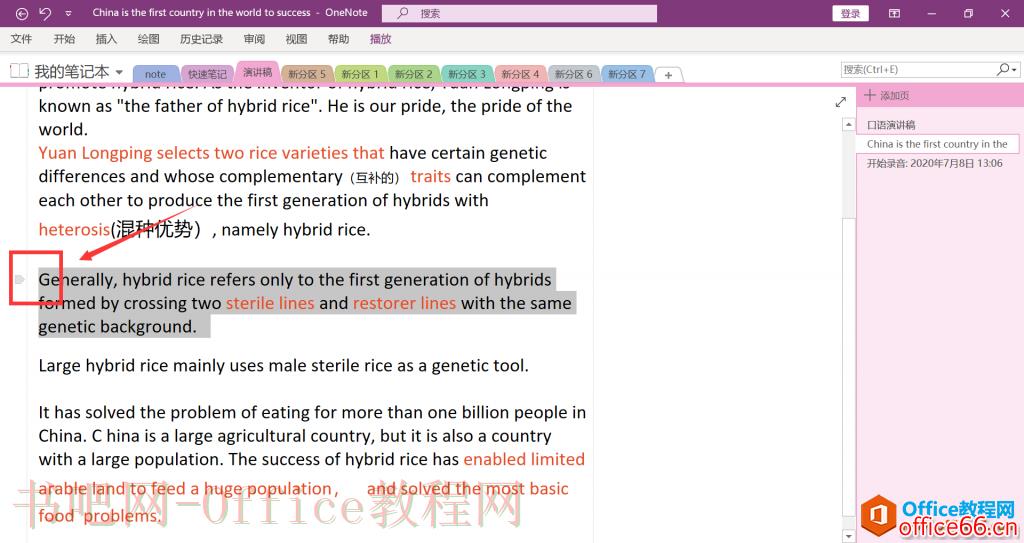Viewport: 1024px width, 543px height.
Task: Switch to the 新分区 3 tab
Action: point(467,74)
